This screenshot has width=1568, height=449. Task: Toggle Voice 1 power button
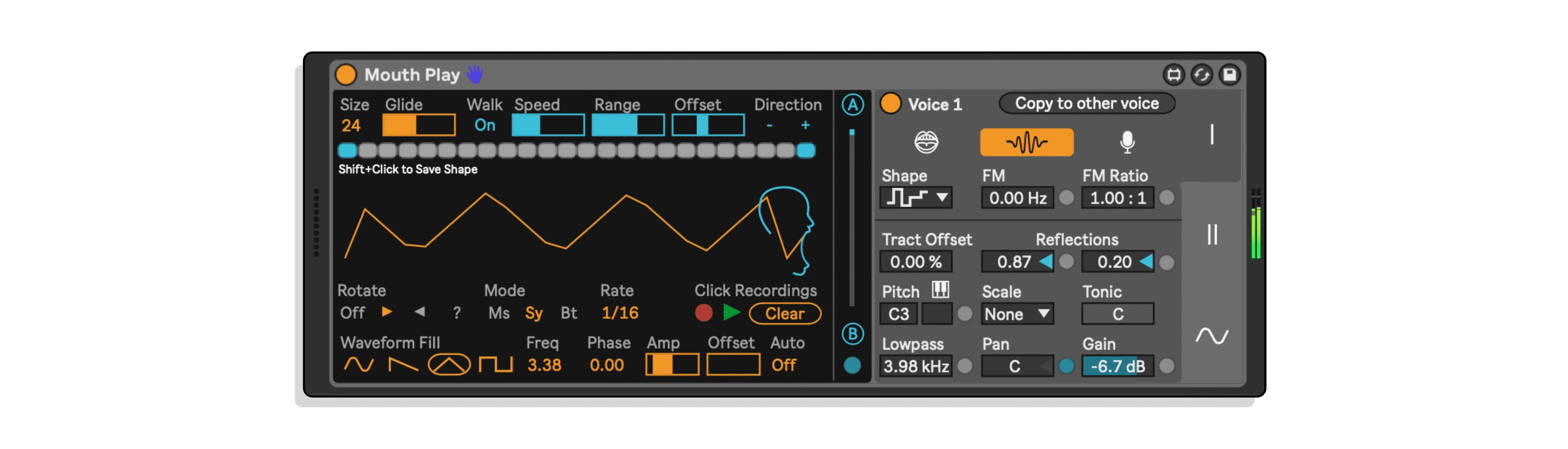pyautogui.click(x=891, y=103)
